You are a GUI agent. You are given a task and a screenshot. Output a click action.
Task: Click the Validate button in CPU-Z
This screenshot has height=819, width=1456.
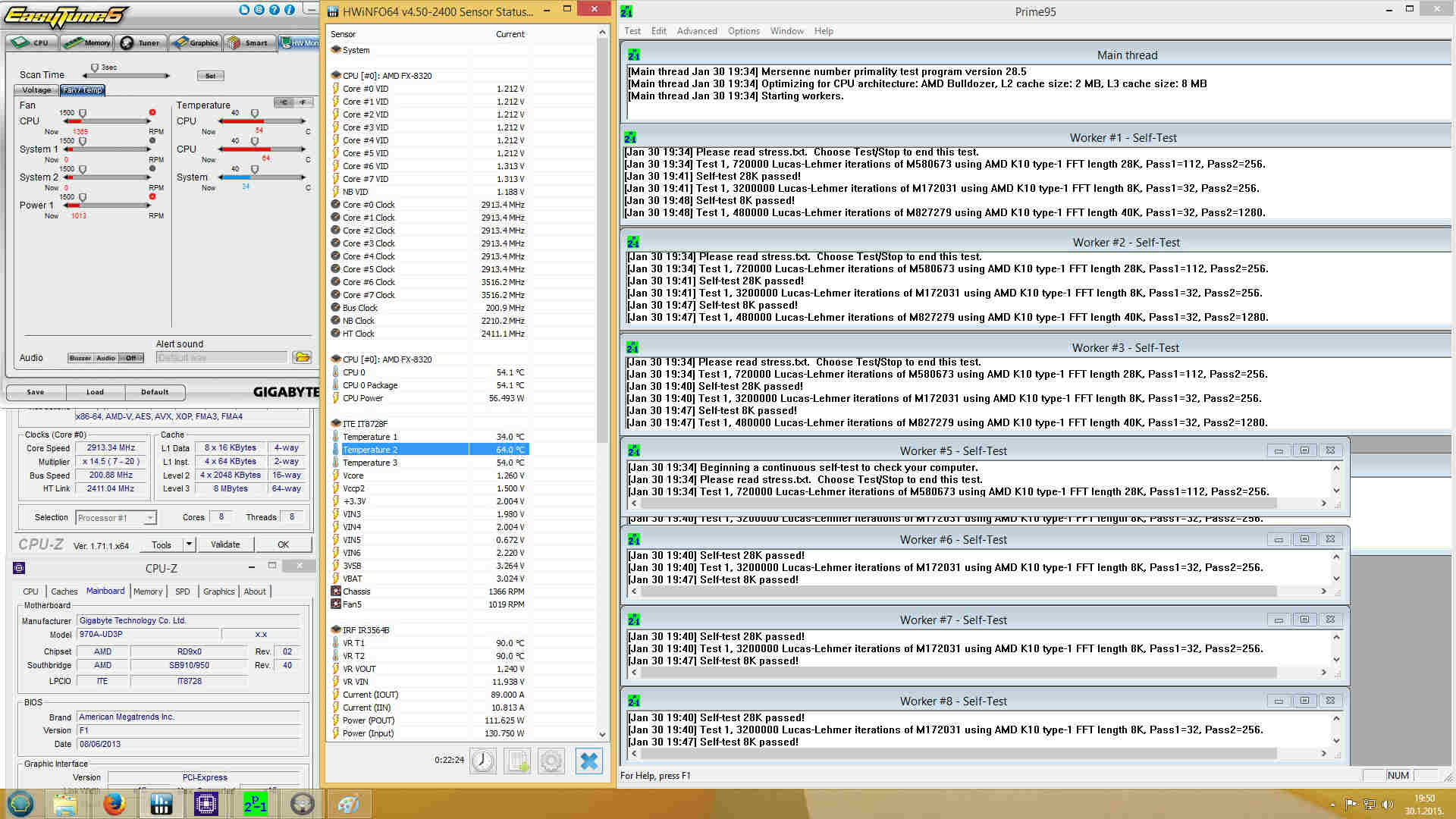[x=225, y=544]
